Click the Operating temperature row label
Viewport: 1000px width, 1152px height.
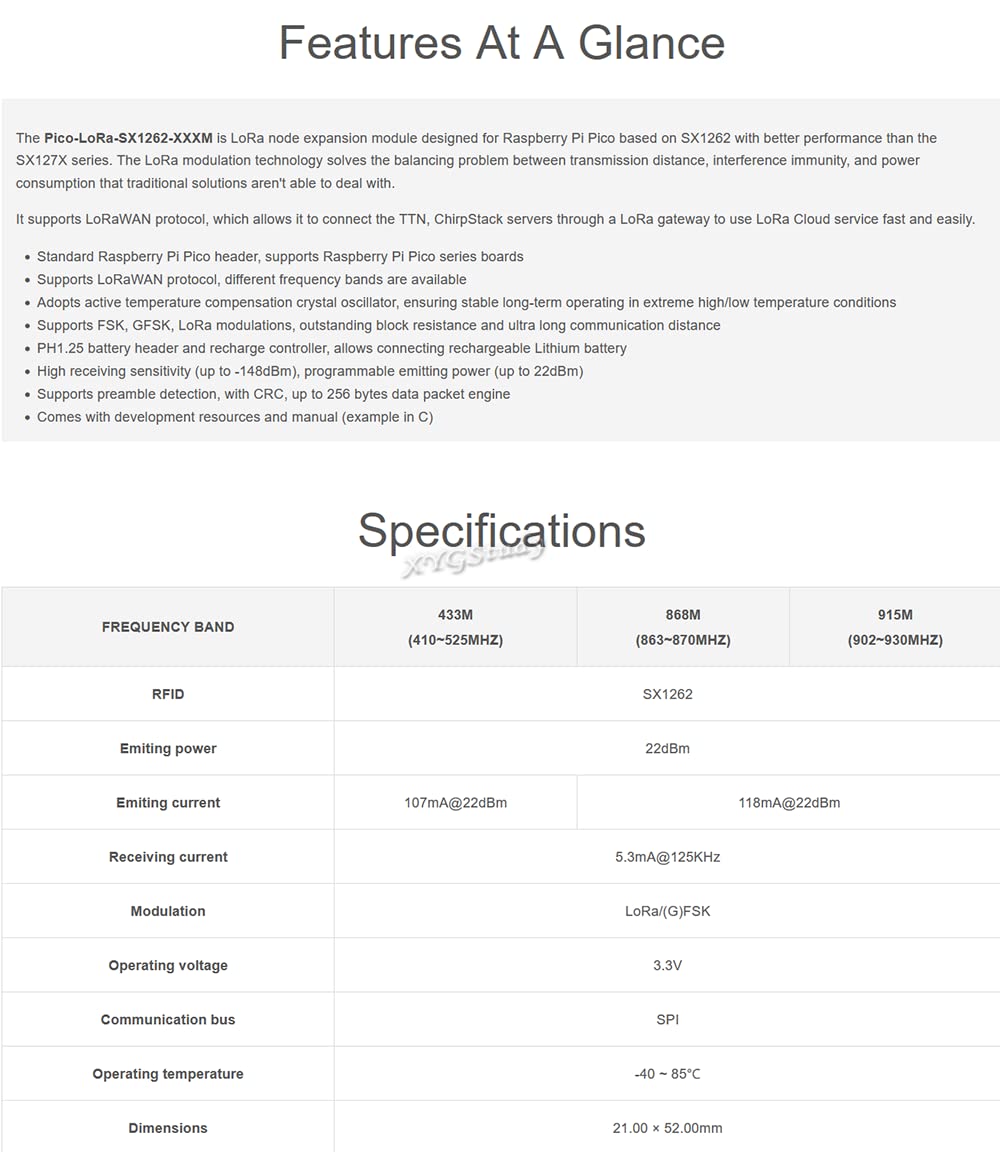pyautogui.click(x=168, y=1074)
